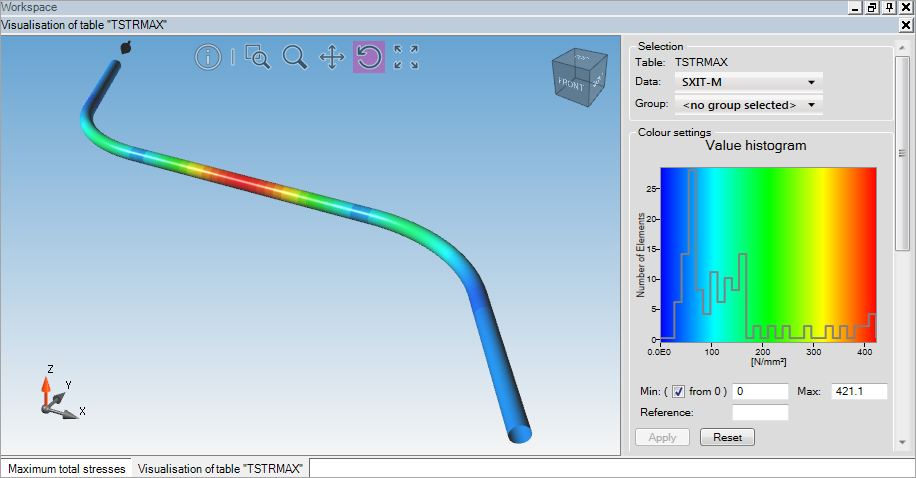
Task: Open the Data dropdown showing SXIT-M
Action: [x=747, y=82]
